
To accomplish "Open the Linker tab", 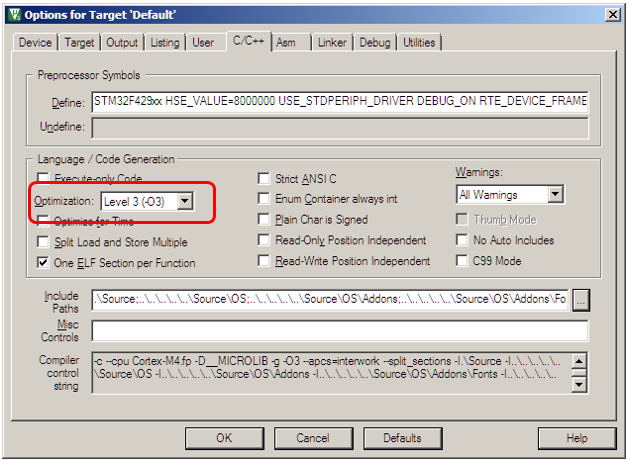I will point(332,43).
